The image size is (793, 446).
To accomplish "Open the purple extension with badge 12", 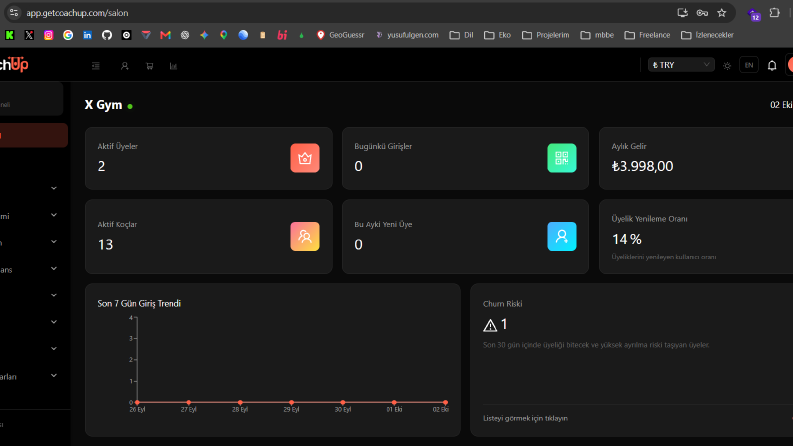I will (x=754, y=14).
